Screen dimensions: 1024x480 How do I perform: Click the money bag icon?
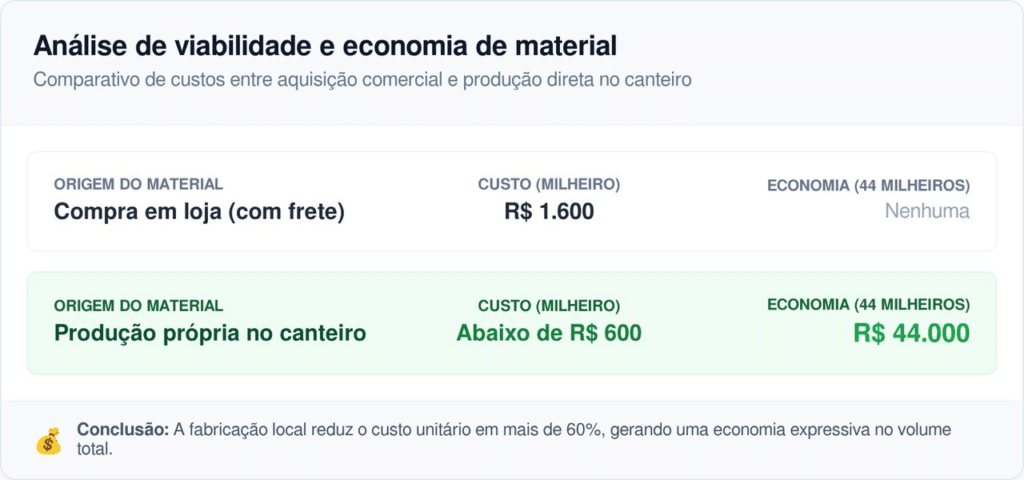click(x=48, y=440)
